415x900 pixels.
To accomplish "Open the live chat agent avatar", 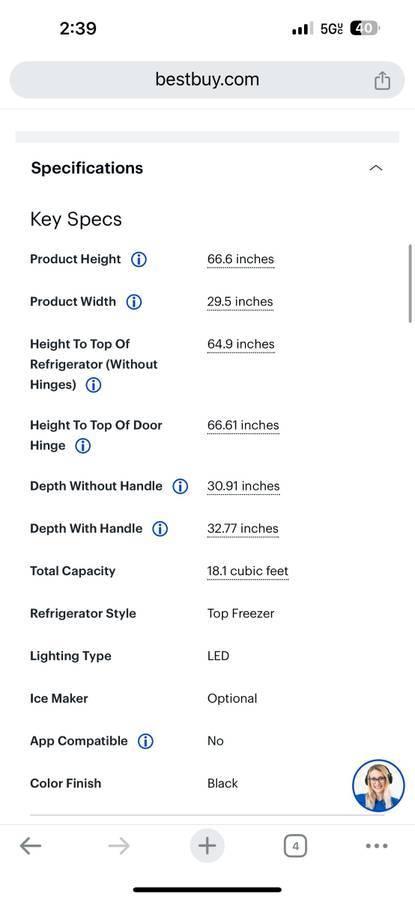I will click(378, 785).
